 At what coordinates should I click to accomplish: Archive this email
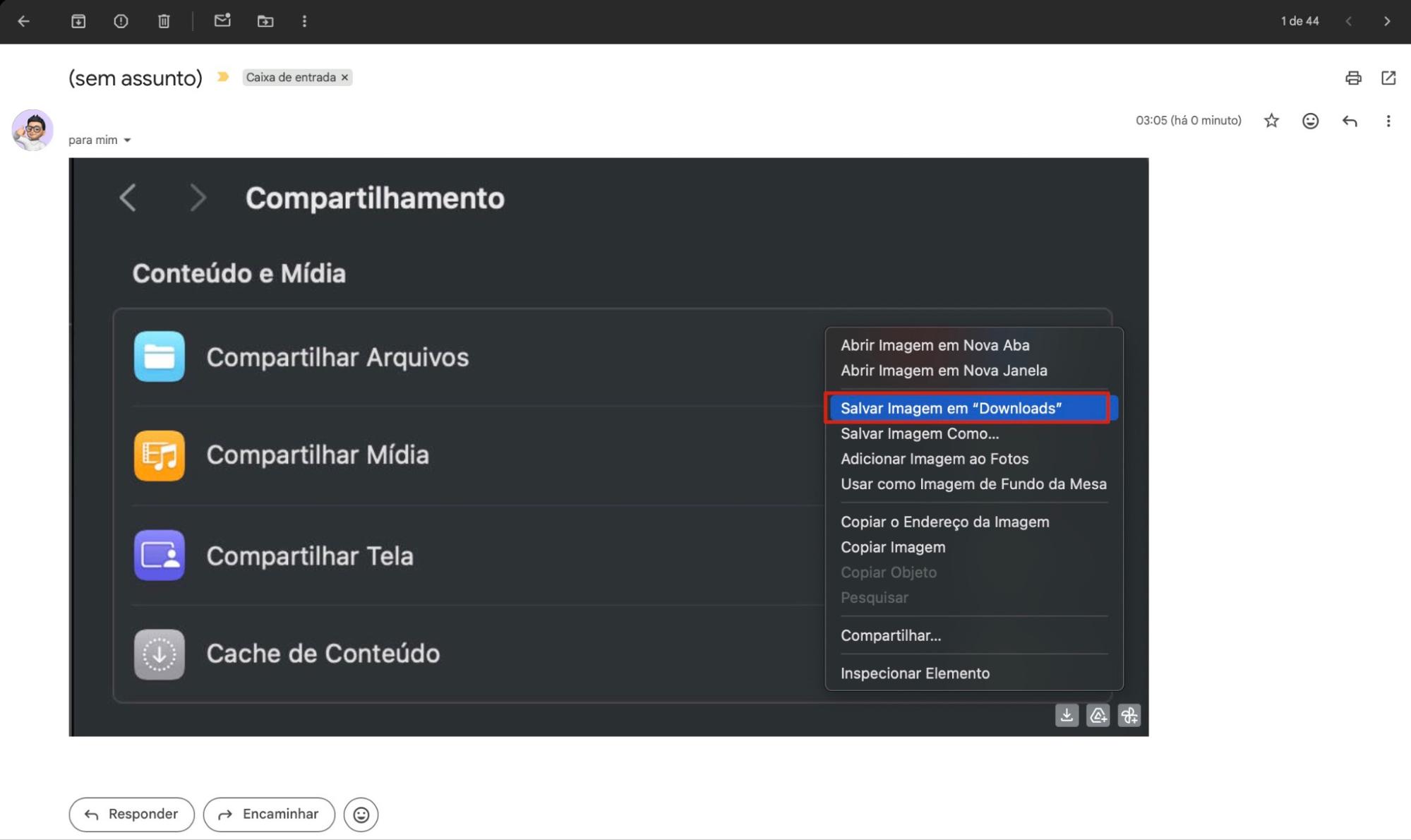coord(79,21)
